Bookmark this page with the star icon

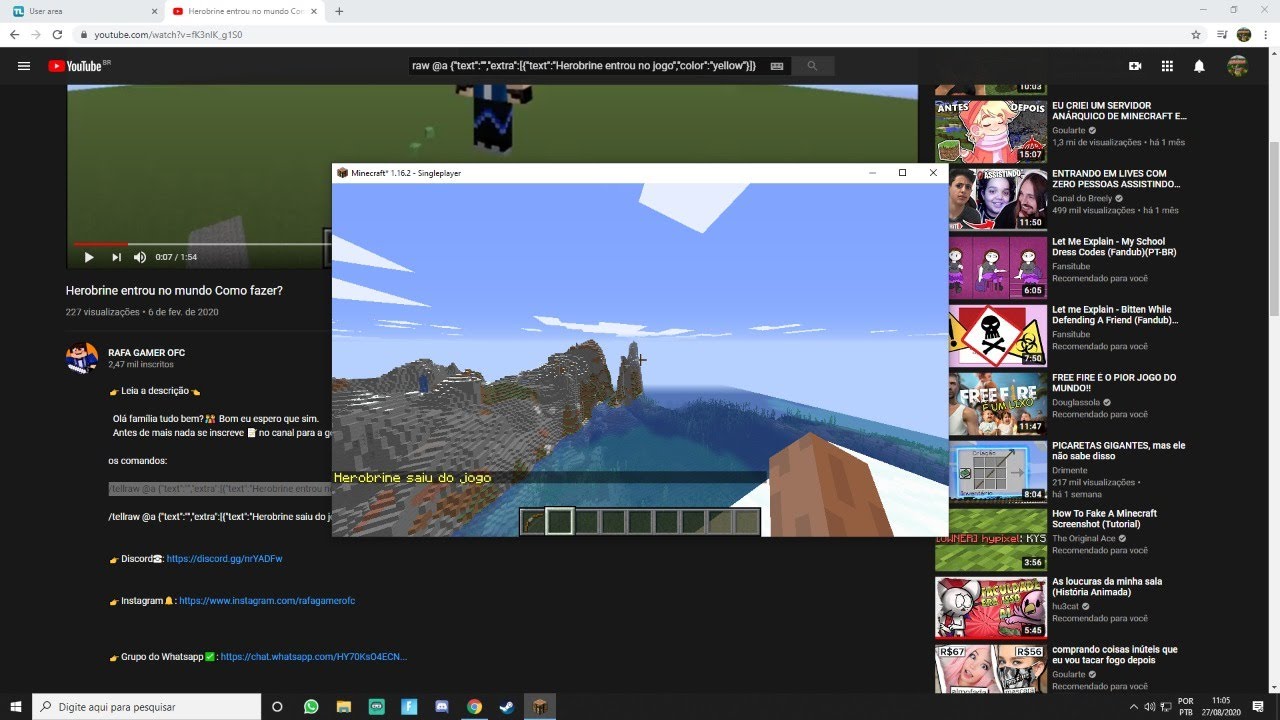(x=1196, y=34)
